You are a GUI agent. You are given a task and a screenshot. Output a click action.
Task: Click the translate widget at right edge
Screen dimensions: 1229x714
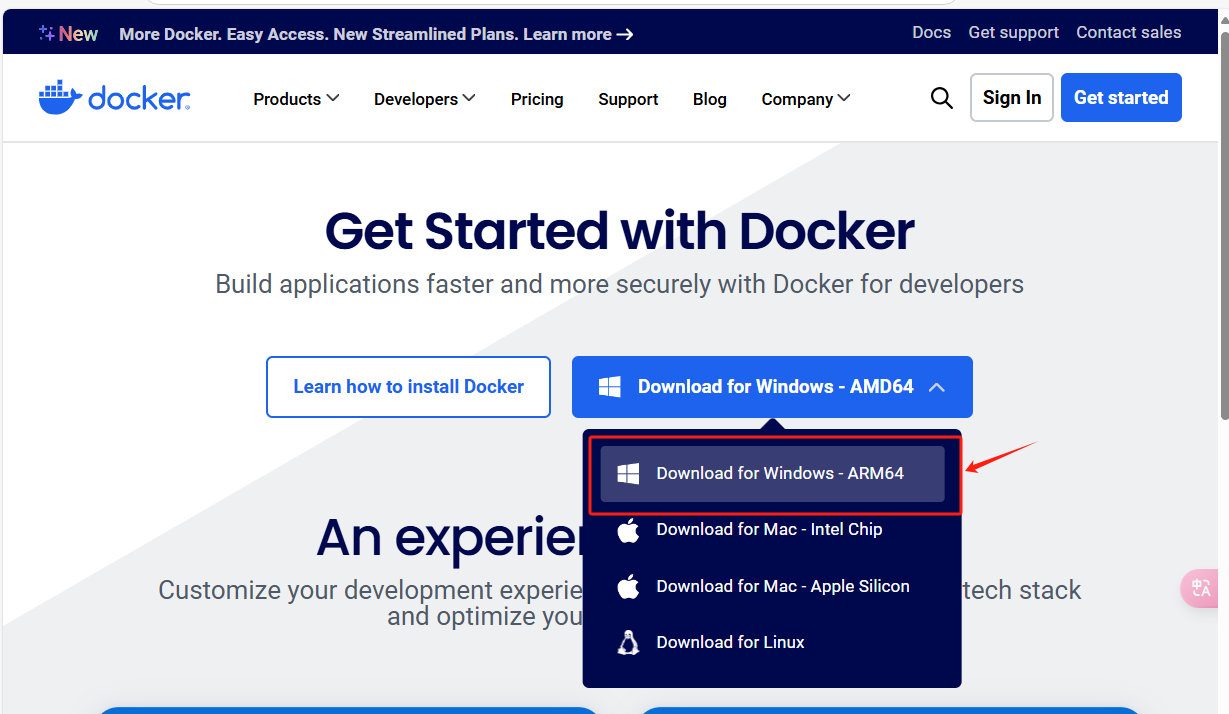1202,589
